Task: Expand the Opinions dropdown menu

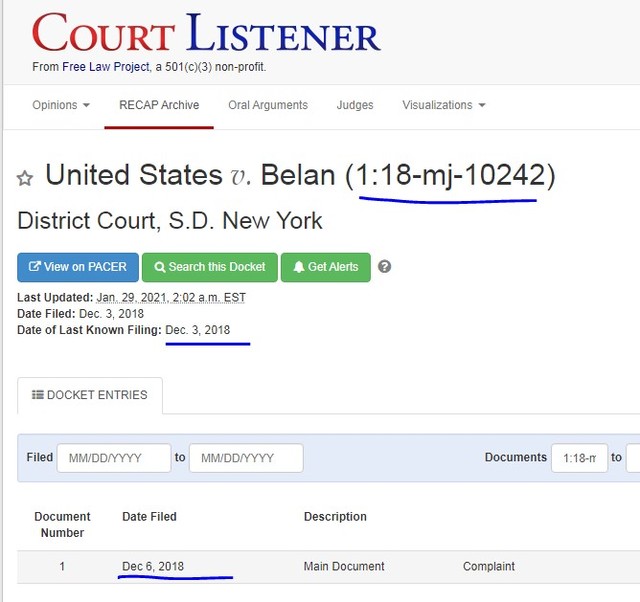Action: (61, 105)
